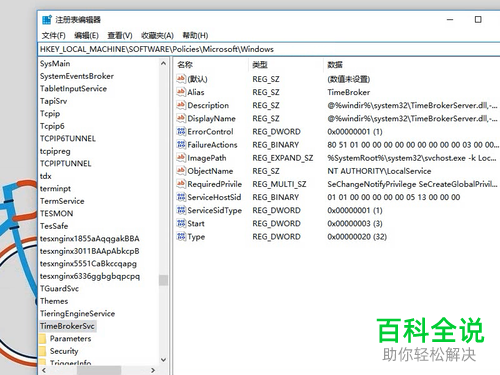Select the TESMON key
Screen dimensions: 500x375
56,213
